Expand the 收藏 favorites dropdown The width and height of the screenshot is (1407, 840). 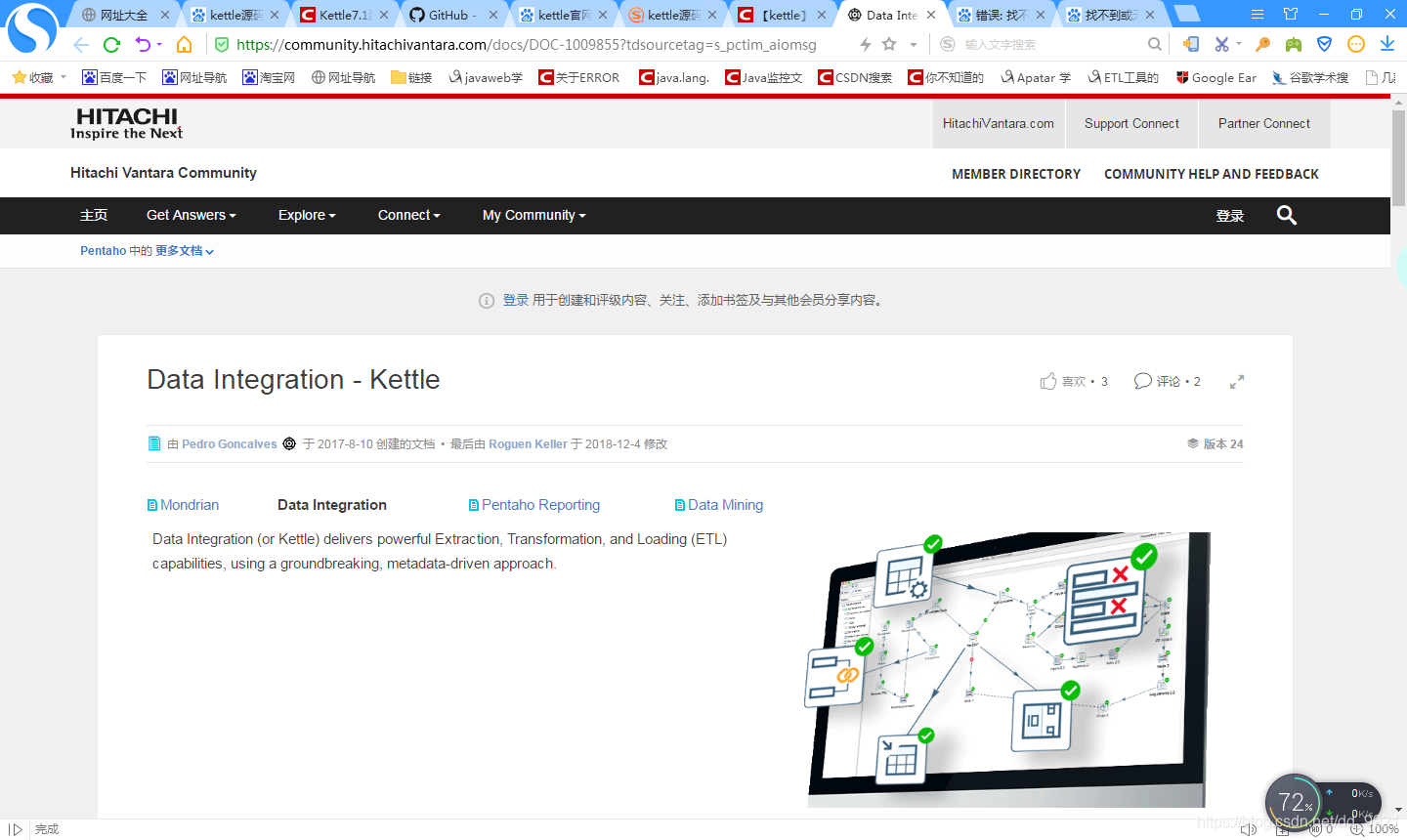[x=64, y=77]
